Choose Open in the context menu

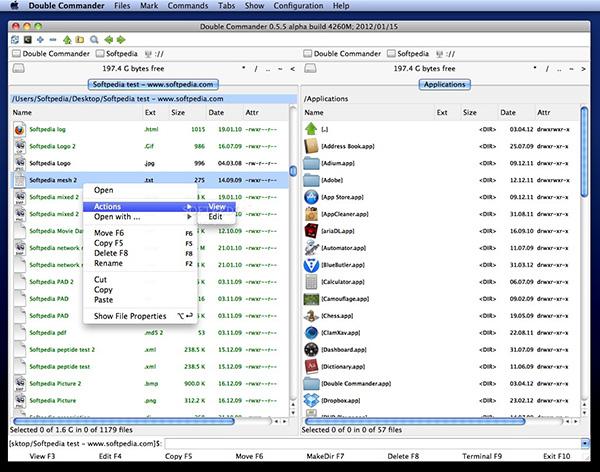tap(140, 190)
